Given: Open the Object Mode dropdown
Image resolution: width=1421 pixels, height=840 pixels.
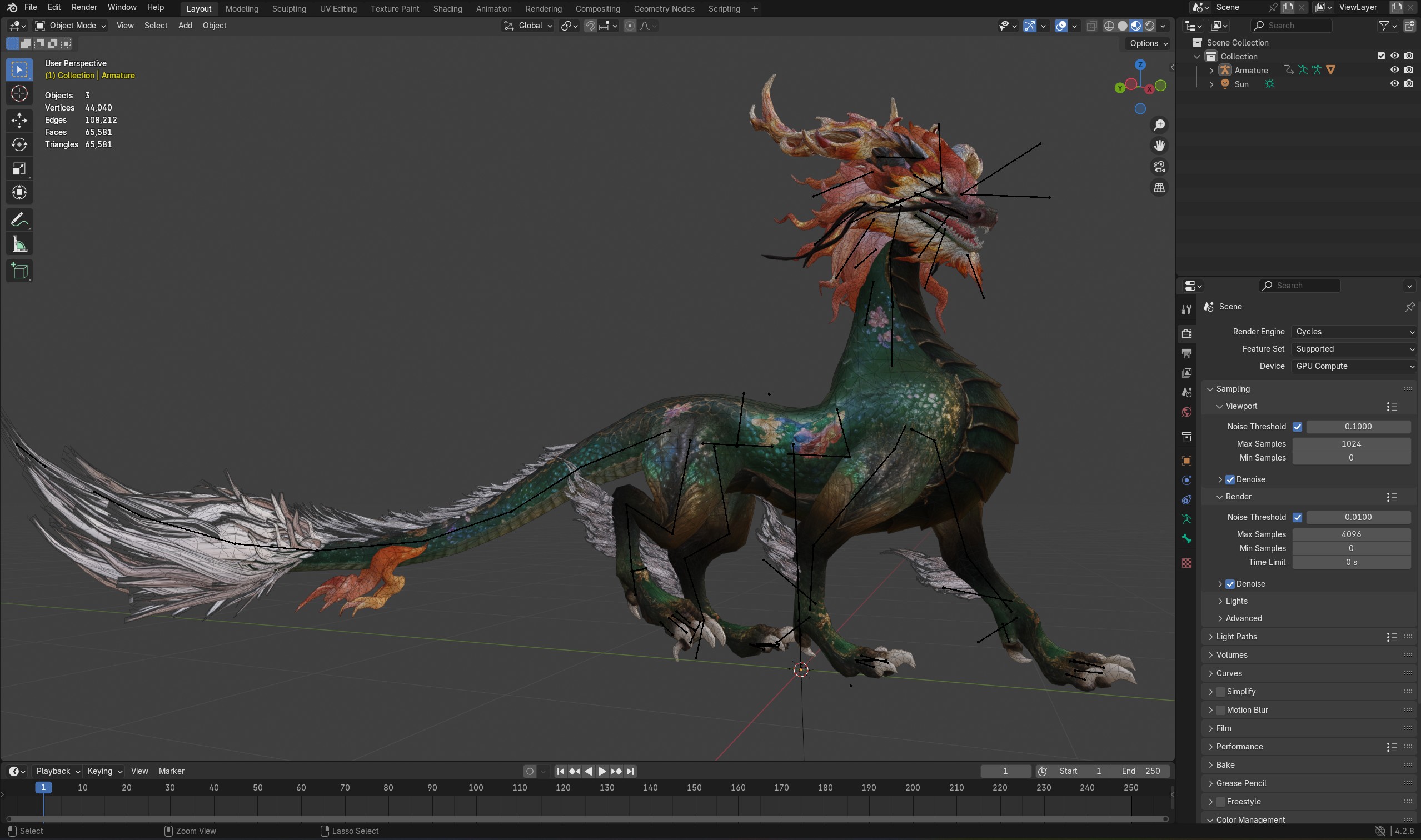Looking at the screenshot, I should tap(71, 26).
